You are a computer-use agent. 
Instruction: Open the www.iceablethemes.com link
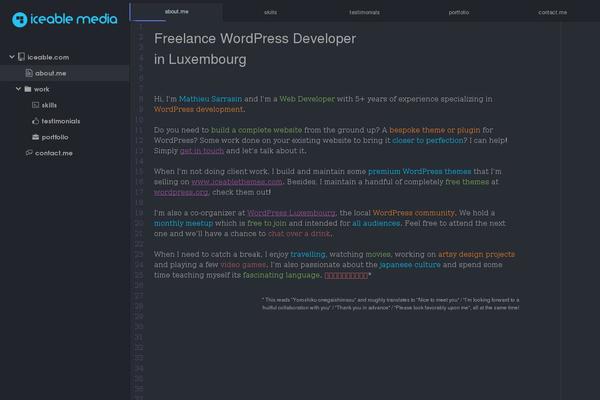[237, 182]
